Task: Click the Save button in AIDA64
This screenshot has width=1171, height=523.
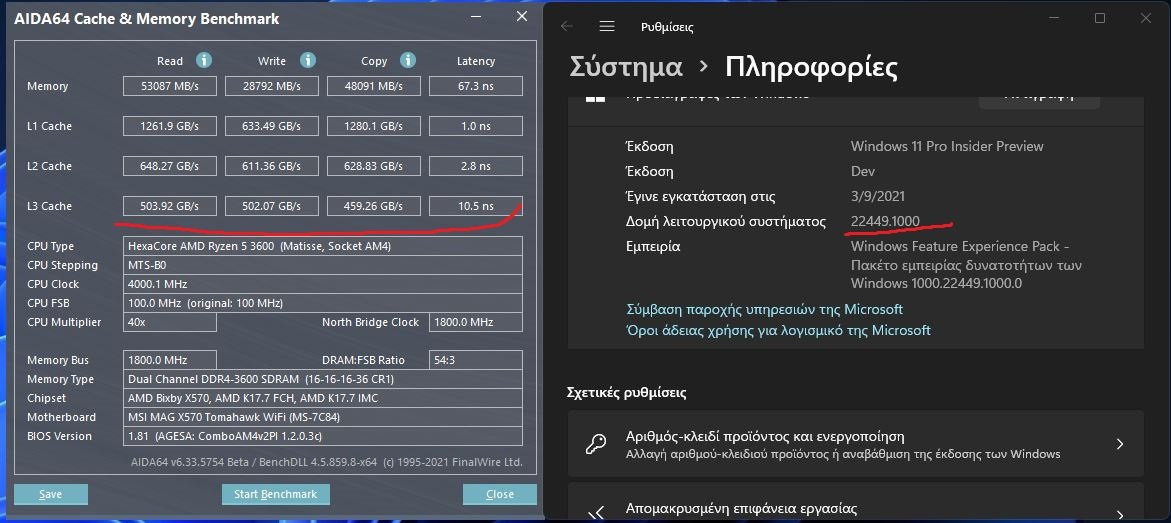Action: point(51,494)
